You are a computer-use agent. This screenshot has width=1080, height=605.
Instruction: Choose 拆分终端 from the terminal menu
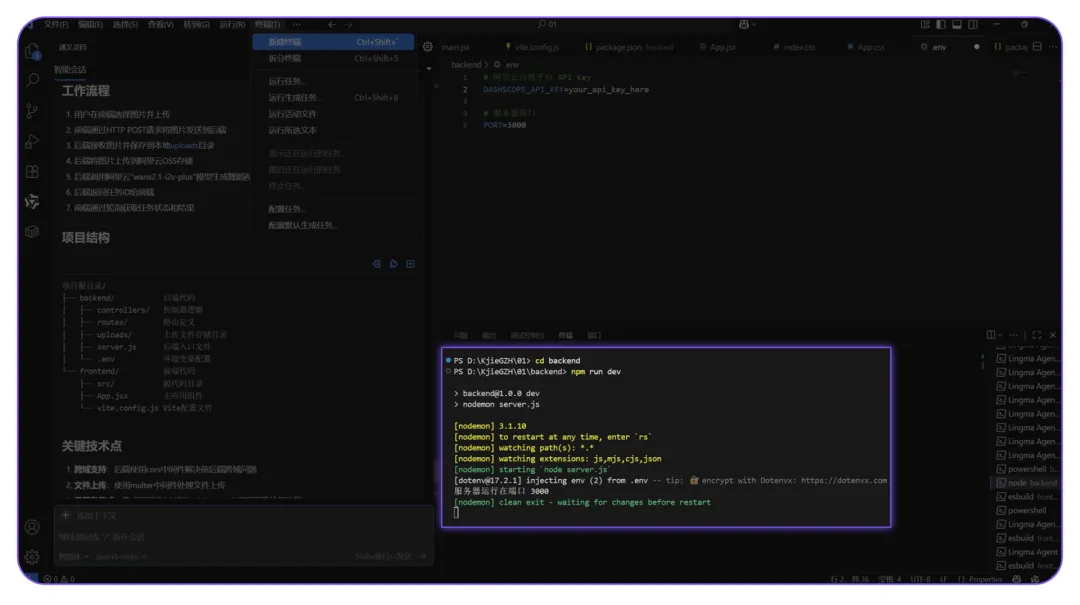click(333, 59)
